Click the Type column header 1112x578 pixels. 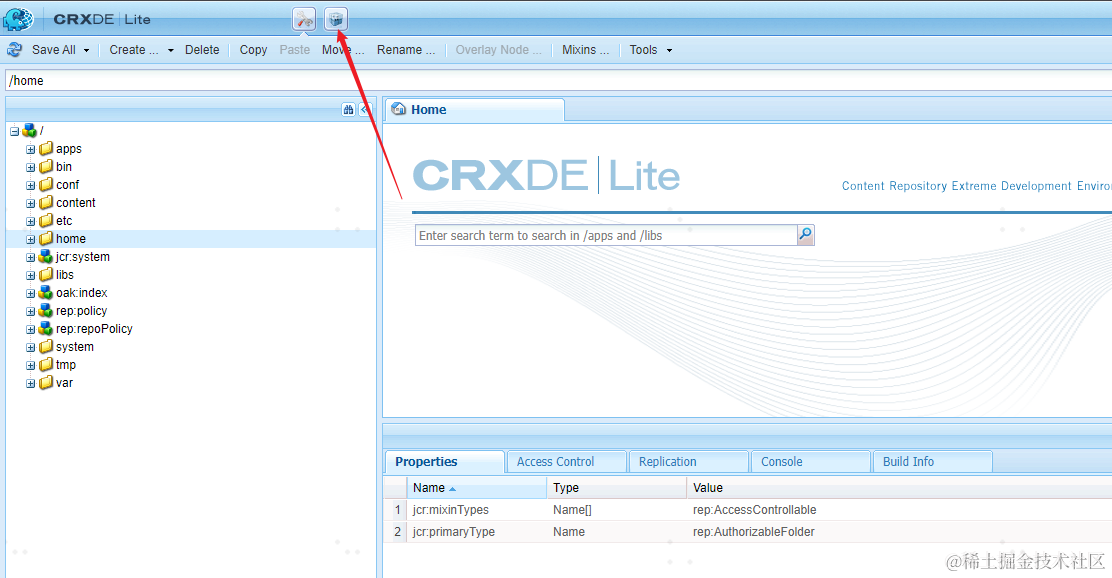click(x=616, y=488)
